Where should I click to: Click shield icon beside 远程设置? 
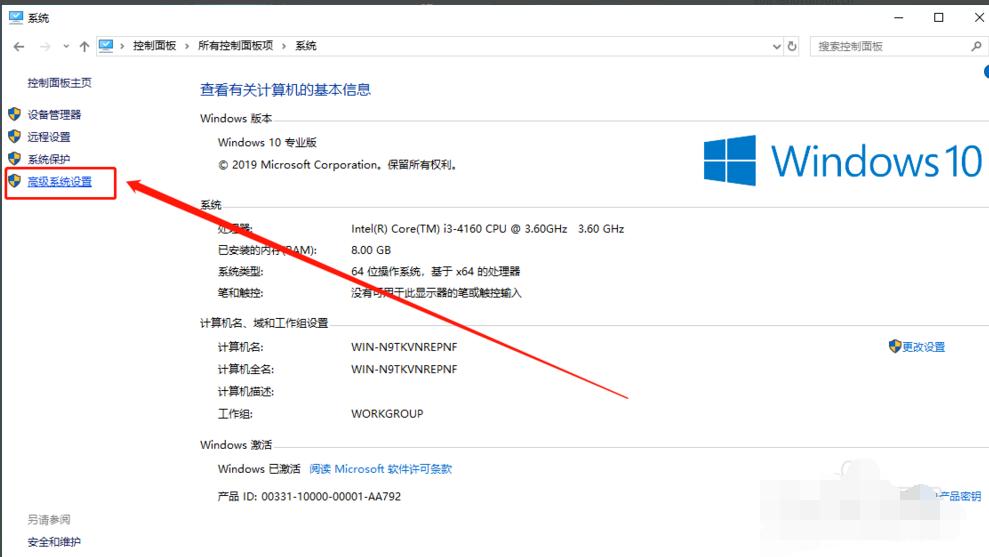pyautogui.click(x=15, y=136)
